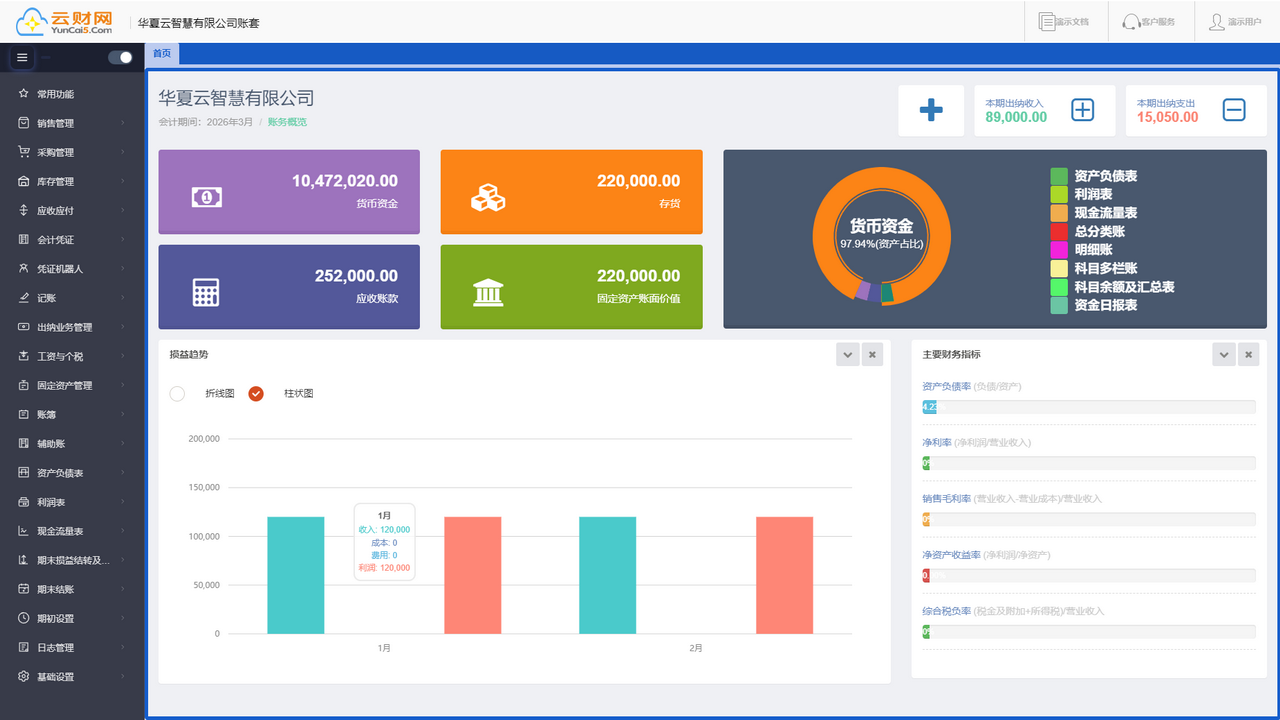Open the 演示用户 user menu
The height and width of the screenshot is (720, 1280).
1235,21
